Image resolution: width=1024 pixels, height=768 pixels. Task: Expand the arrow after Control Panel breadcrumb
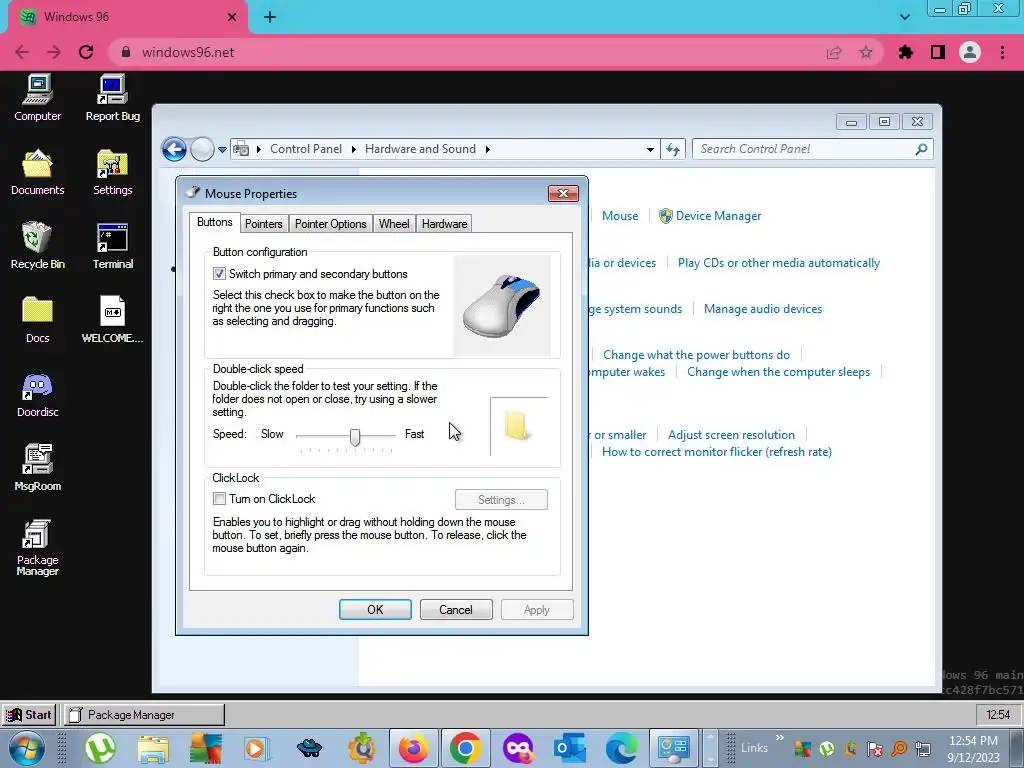pos(353,150)
